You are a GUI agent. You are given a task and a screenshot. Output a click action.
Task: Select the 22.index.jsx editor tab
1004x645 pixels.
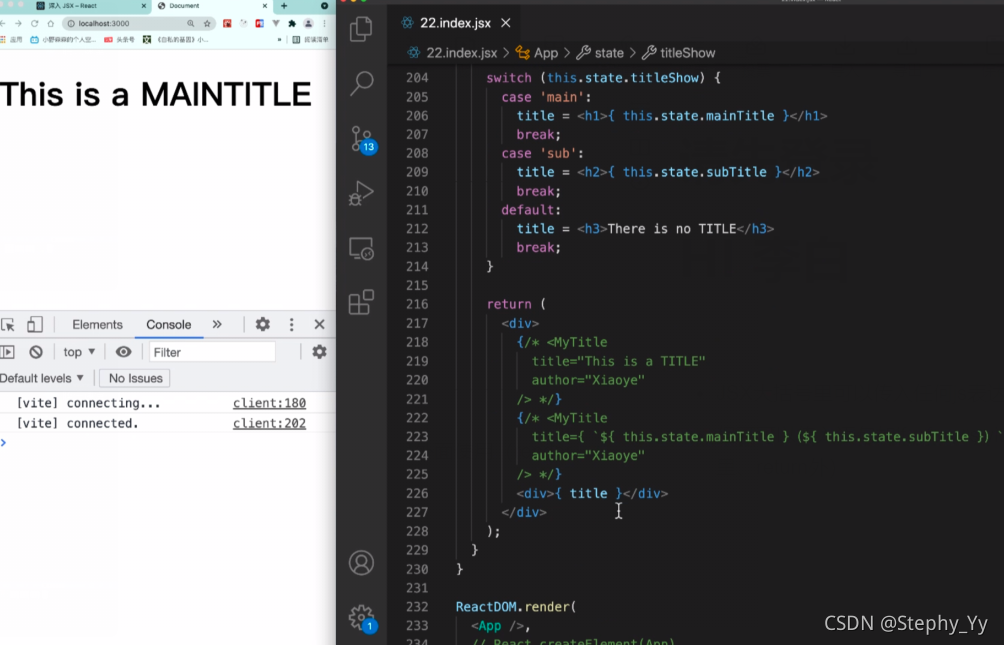click(455, 23)
